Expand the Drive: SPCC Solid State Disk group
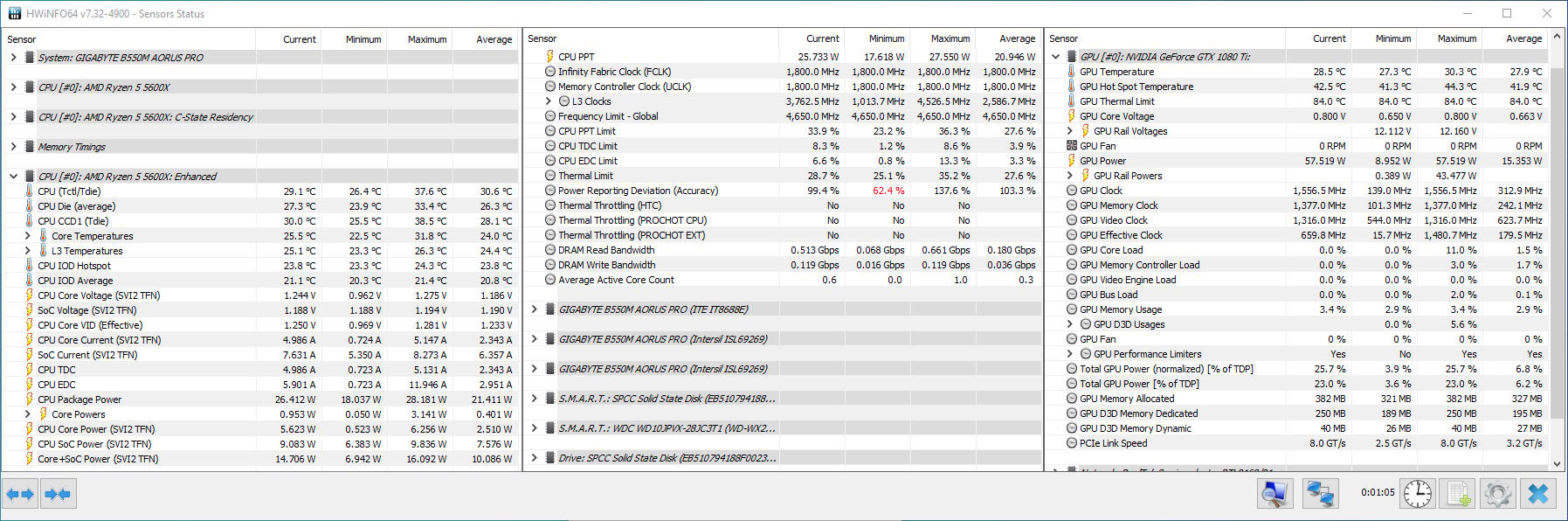The image size is (1568, 521). pyautogui.click(x=535, y=458)
